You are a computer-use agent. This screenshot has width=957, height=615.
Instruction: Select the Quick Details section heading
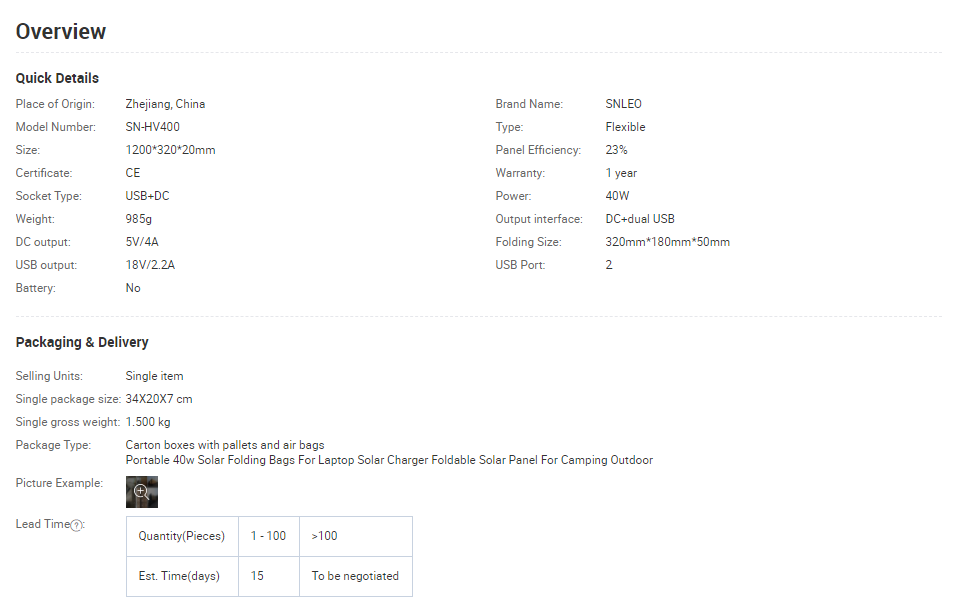click(x=57, y=78)
